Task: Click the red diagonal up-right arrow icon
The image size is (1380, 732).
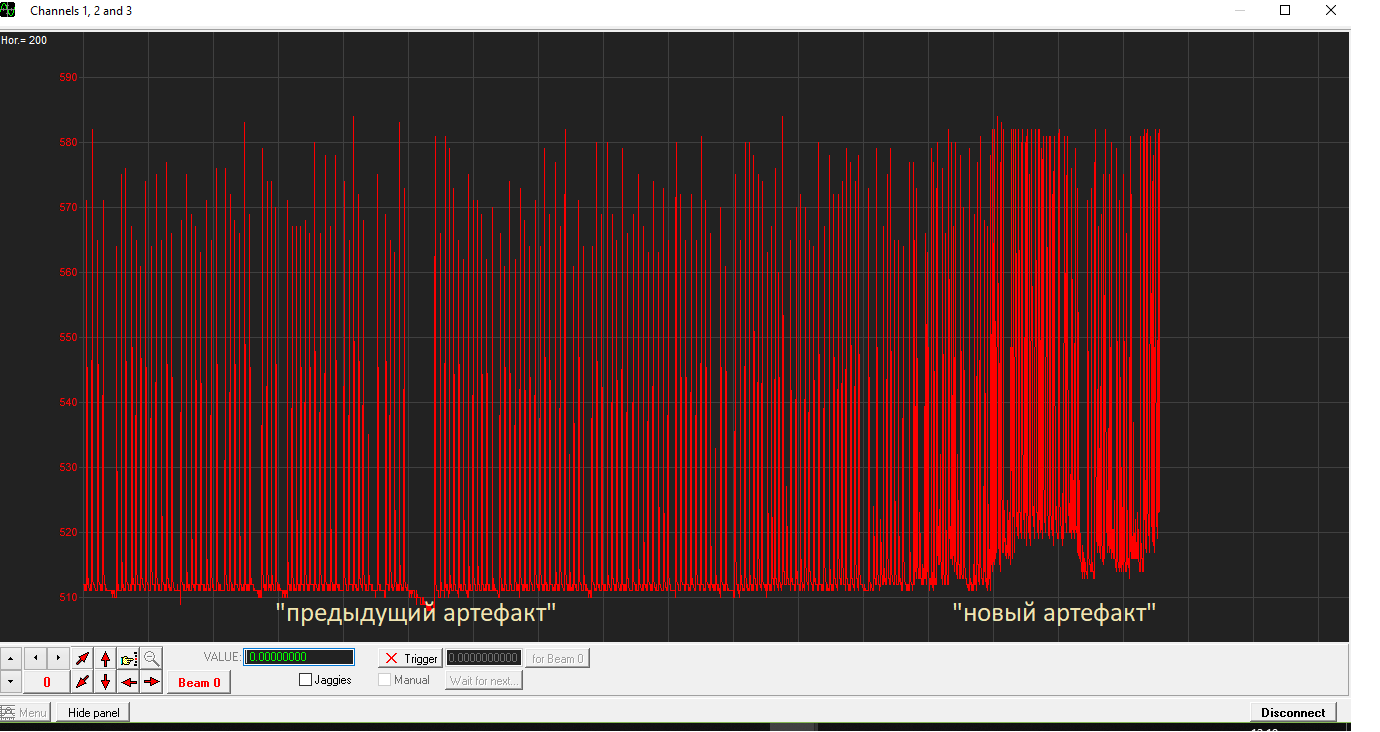Action: point(82,658)
